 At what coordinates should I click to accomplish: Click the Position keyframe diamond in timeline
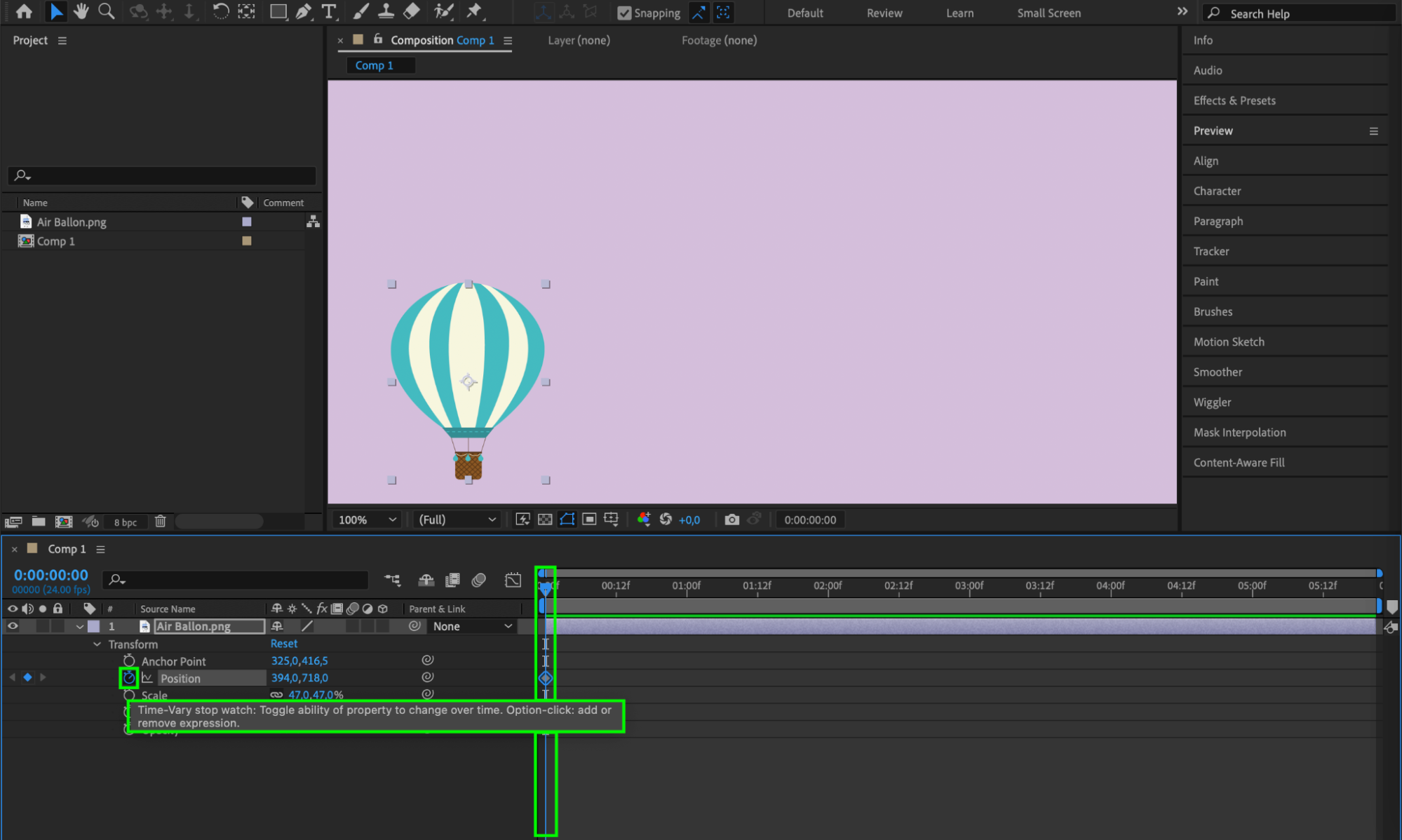pos(546,678)
